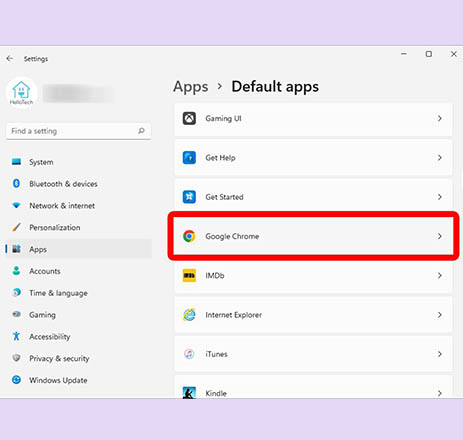The width and height of the screenshot is (463, 440).
Task: Open IMDb defaults entry
Action: coord(313,276)
